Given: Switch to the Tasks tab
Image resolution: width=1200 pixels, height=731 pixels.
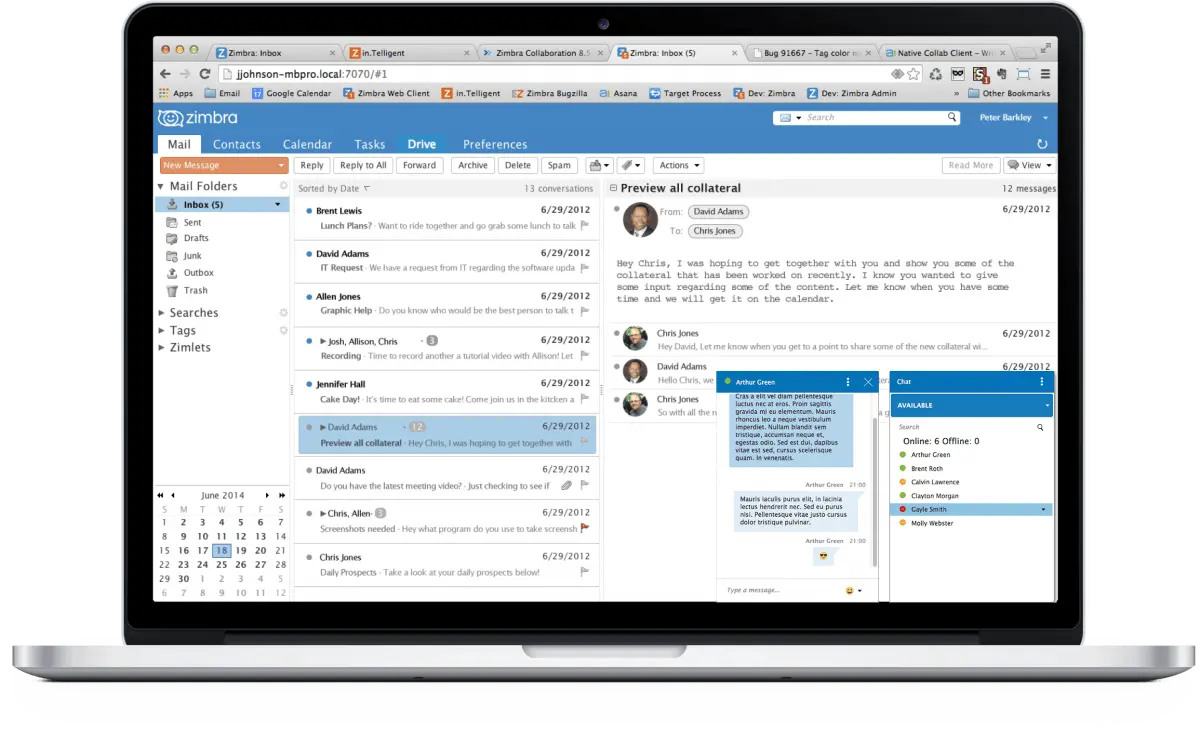Looking at the screenshot, I should (370, 144).
